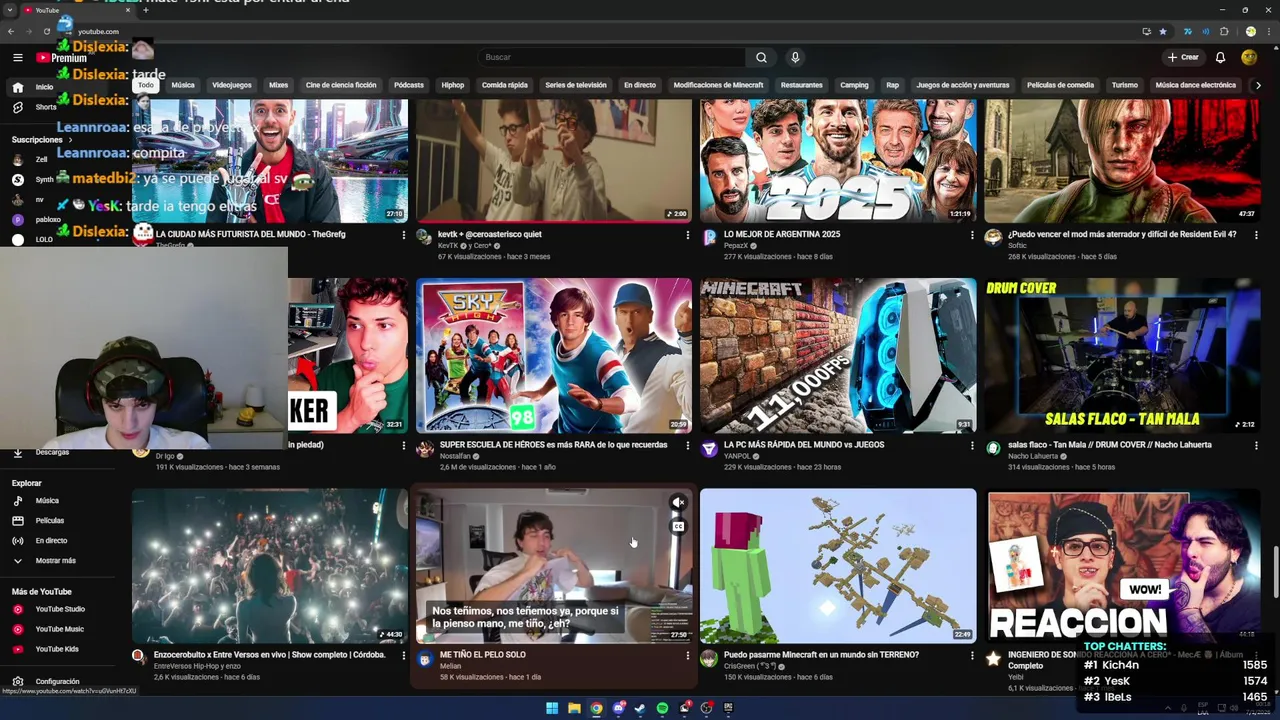
Task: Unmute the ME TIÑO EL PELO SOLO preview
Action: pyautogui.click(x=678, y=503)
